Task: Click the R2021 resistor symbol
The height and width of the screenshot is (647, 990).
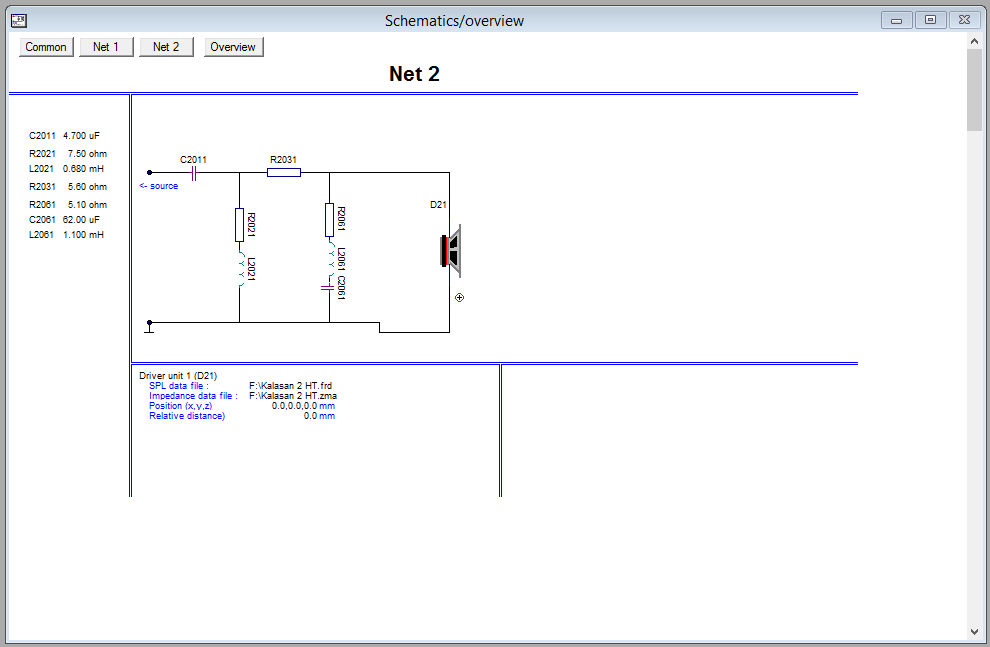Action: coord(240,225)
